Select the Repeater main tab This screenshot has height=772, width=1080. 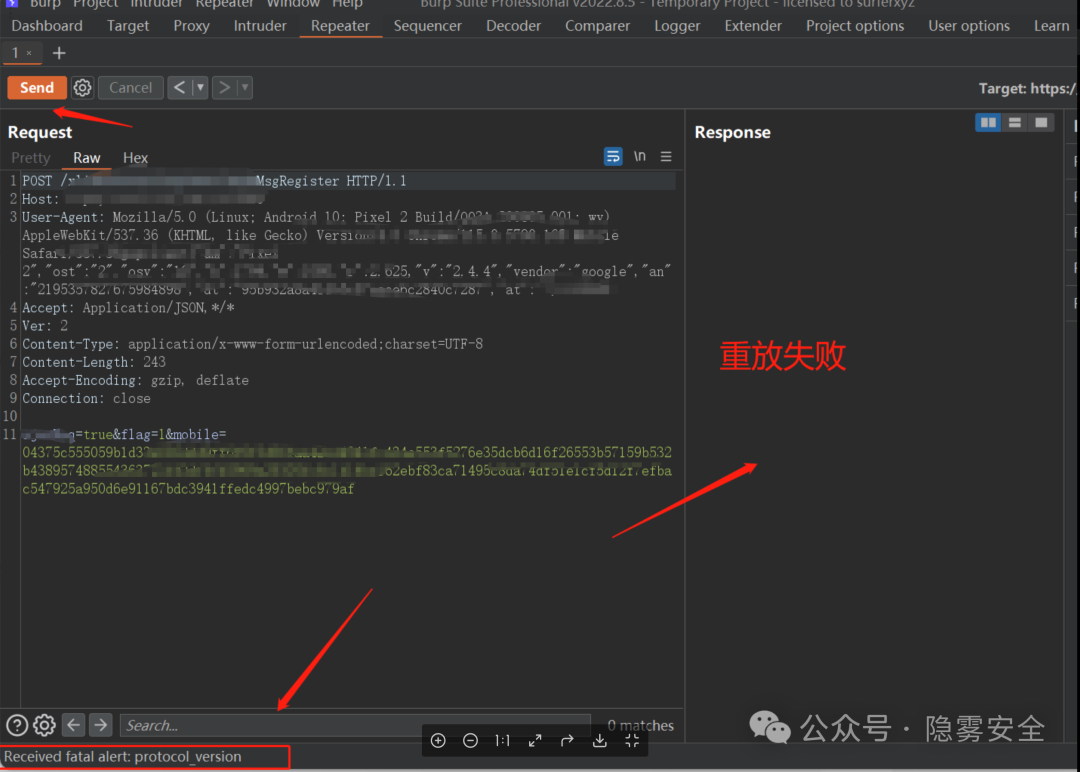point(340,25)
